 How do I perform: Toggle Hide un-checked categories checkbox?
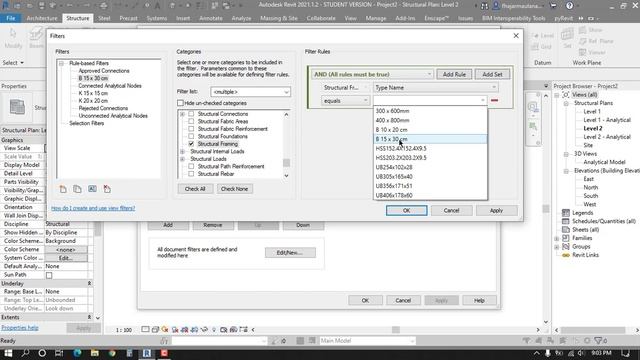tap(180, 103)
